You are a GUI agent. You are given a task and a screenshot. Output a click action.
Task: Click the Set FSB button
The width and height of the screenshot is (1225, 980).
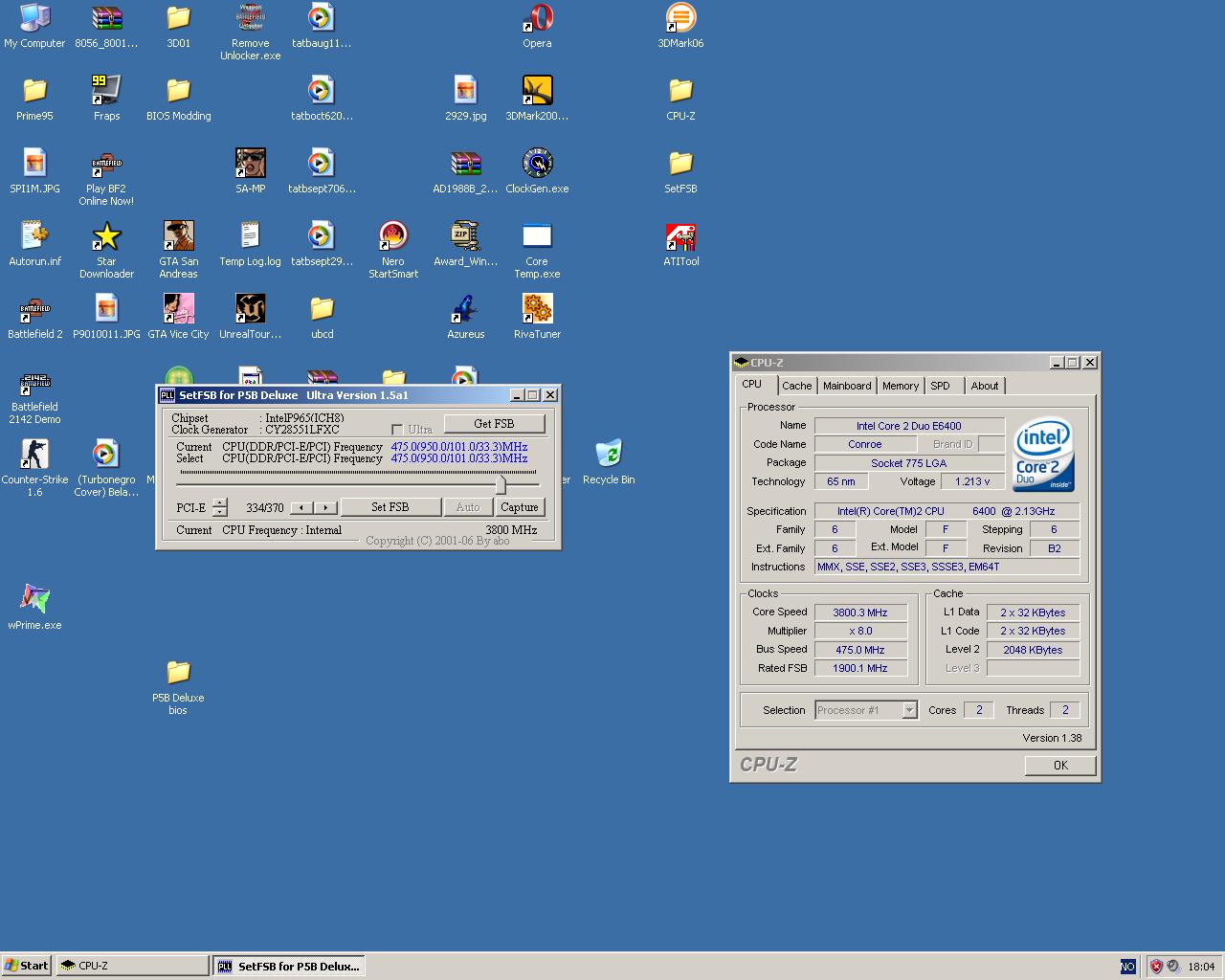(x=390, y=507)
